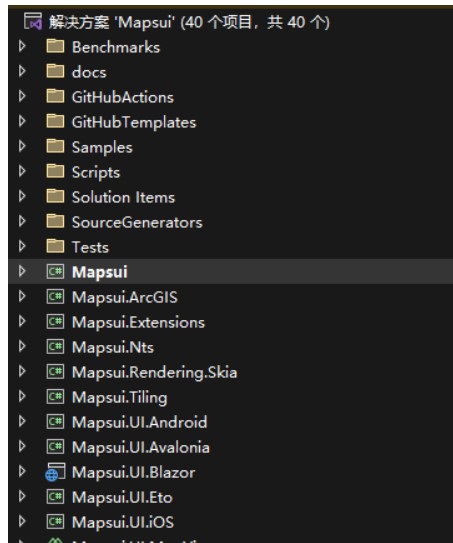453x543 pixels.
Task: Select the Mapsui.Rendering.Skia project name
Action: [154, 373]
